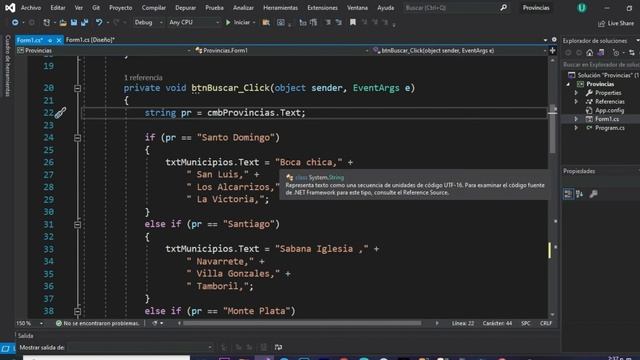Open the Iniciar dropdown arrow
This screenshot has width=640, height=360.
click(254, 22)
